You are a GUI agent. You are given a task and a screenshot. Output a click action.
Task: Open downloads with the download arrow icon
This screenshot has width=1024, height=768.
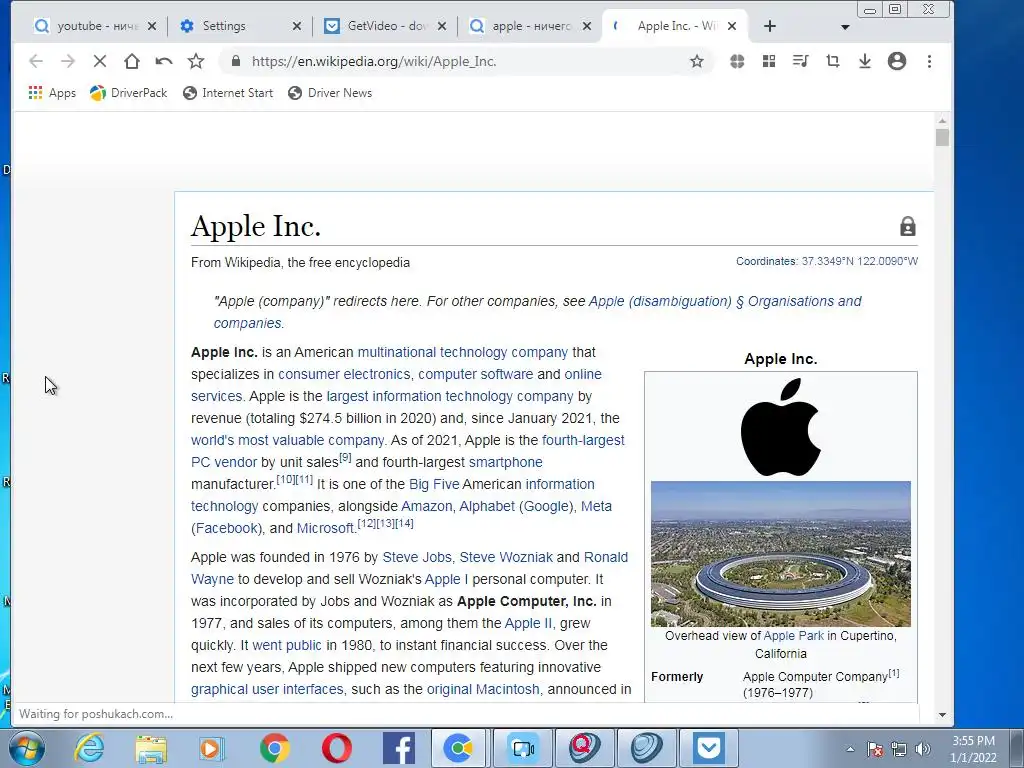click(865, 61)
